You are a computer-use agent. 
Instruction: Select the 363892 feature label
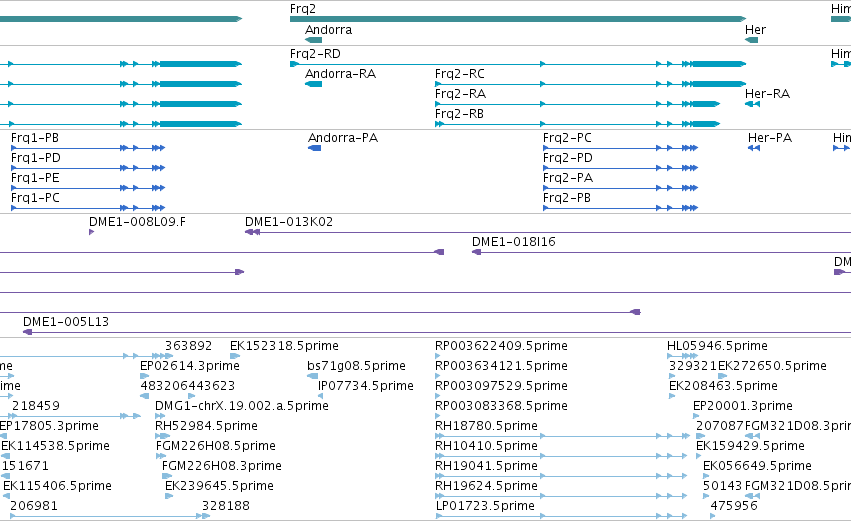point(188,346)
